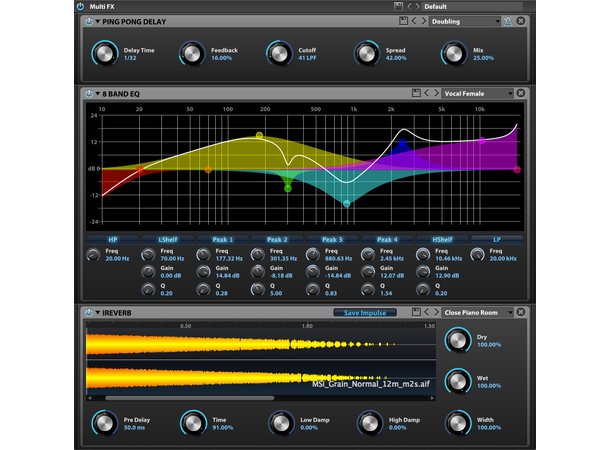Toggle the Peak 4 band button
Viewport: 610px width, 450px height.
coord(387,239)
